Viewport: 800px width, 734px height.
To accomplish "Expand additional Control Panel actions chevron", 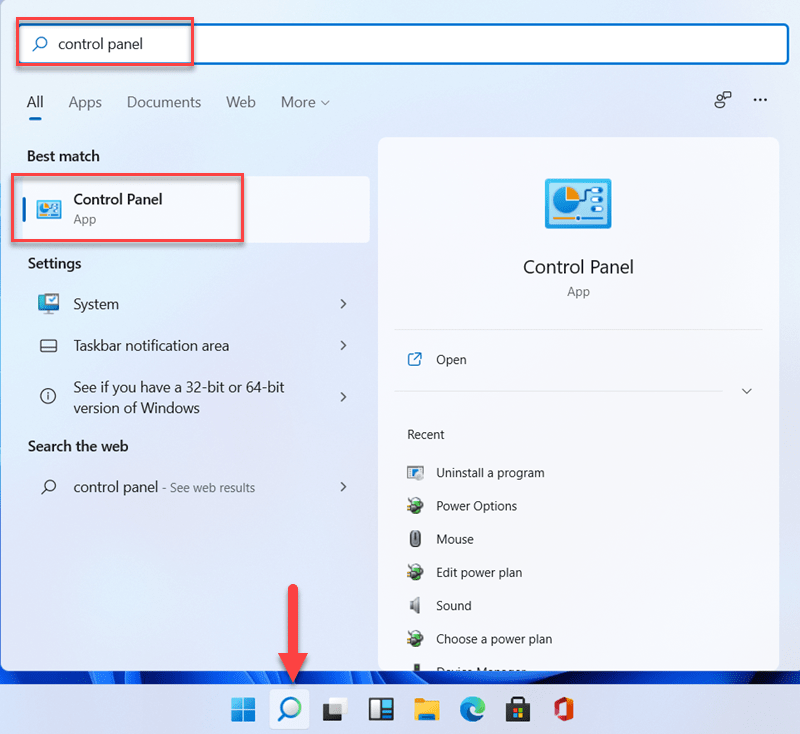I will pos(746,391).
